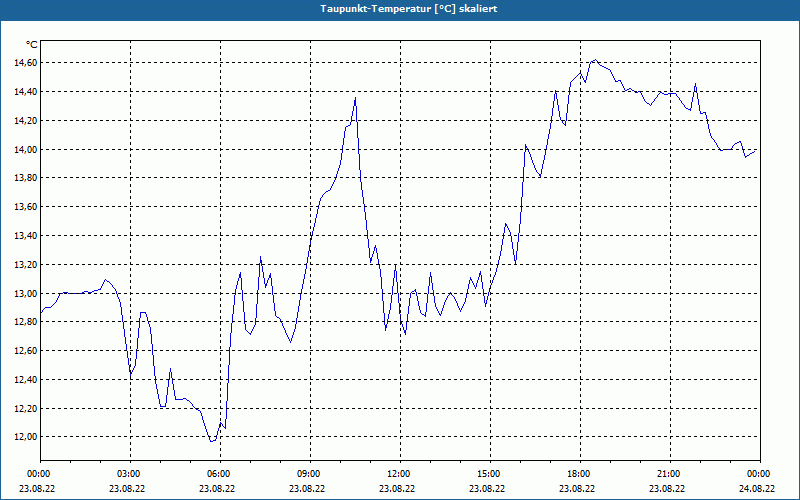Click the 14,60 y-axis value
800x500 pixels.
click(26, 63)
